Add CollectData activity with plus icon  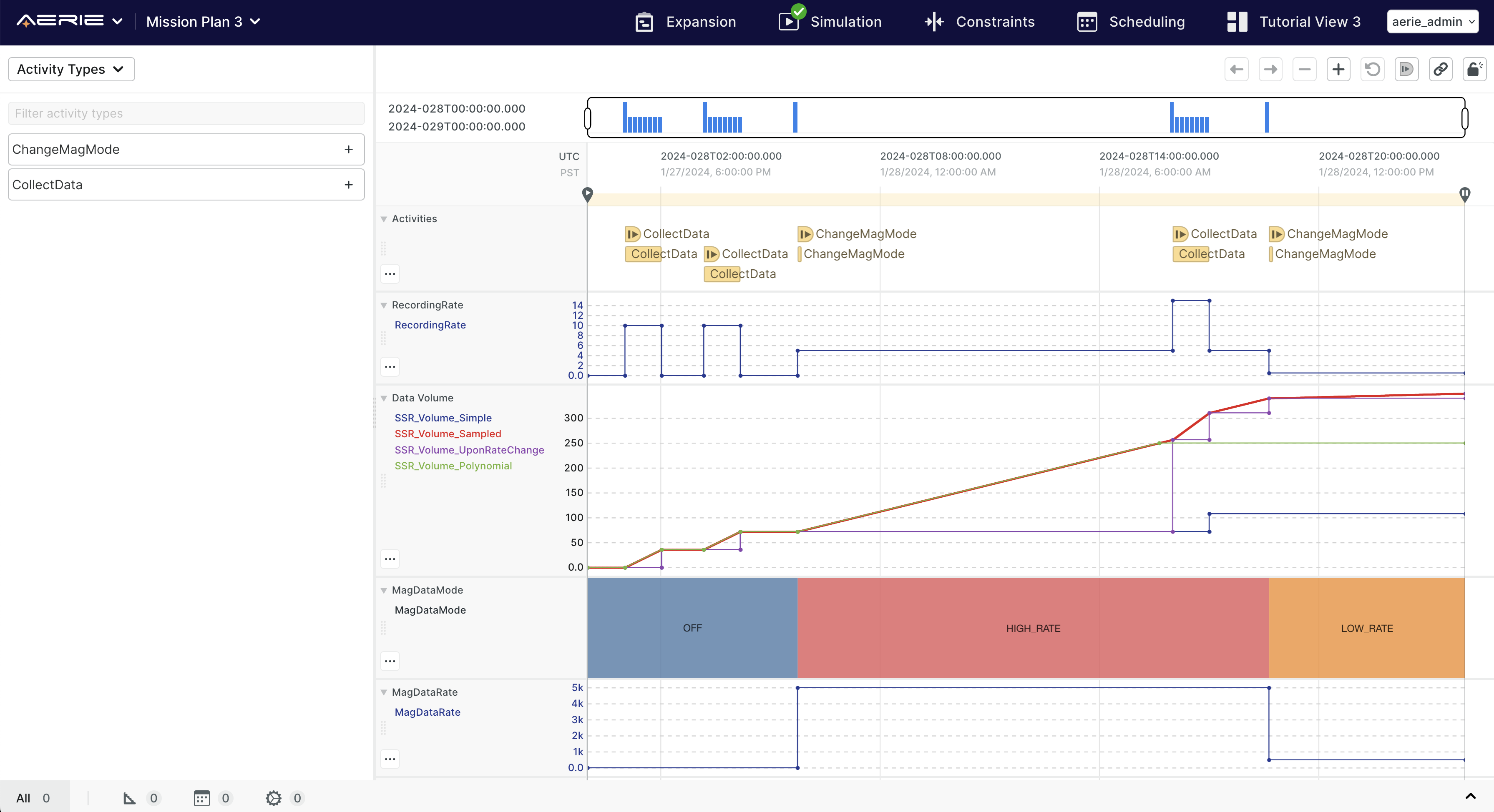click(x=349, y=185)
